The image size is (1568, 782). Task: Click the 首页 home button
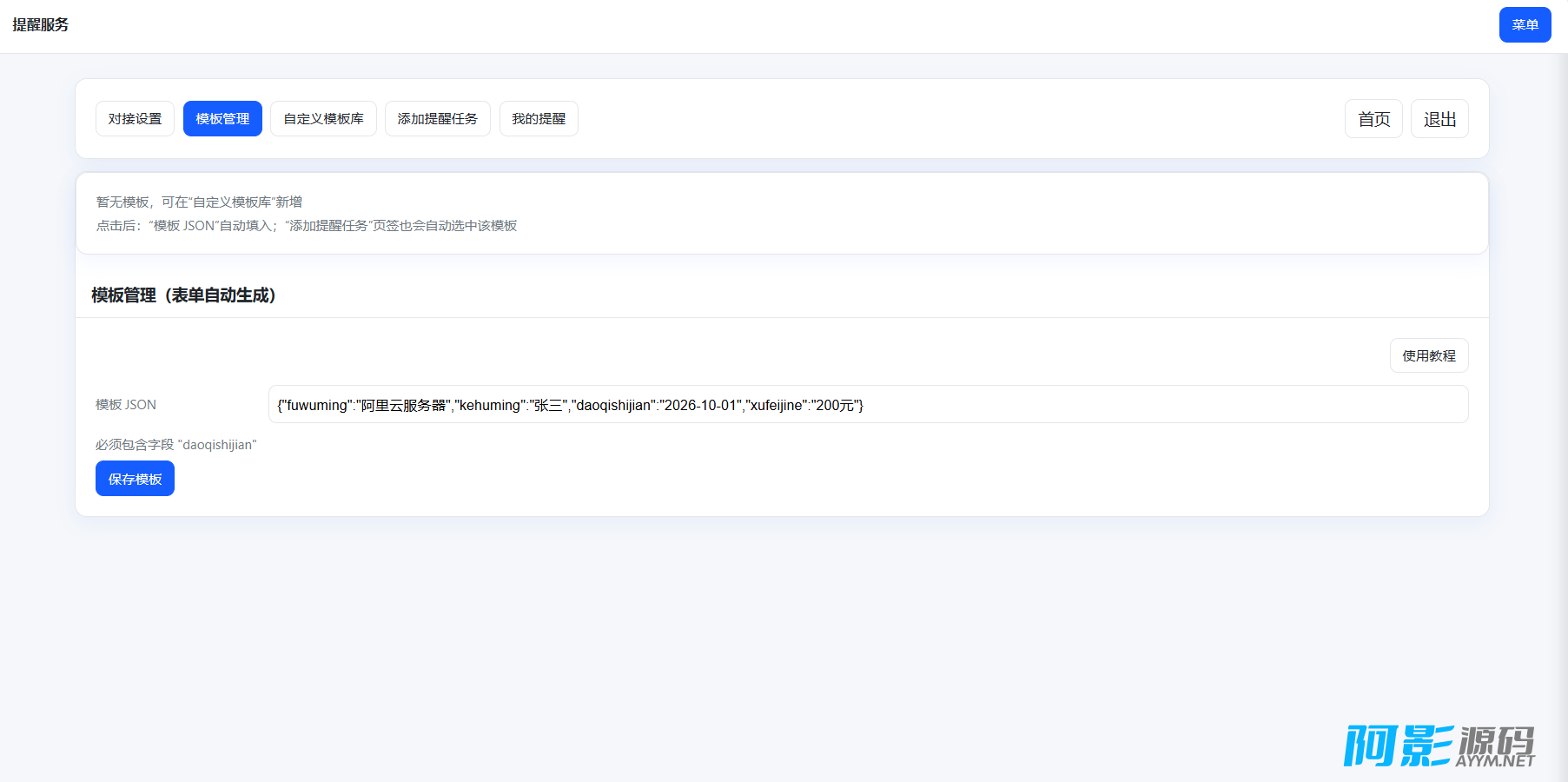[x=1373, y=119]
